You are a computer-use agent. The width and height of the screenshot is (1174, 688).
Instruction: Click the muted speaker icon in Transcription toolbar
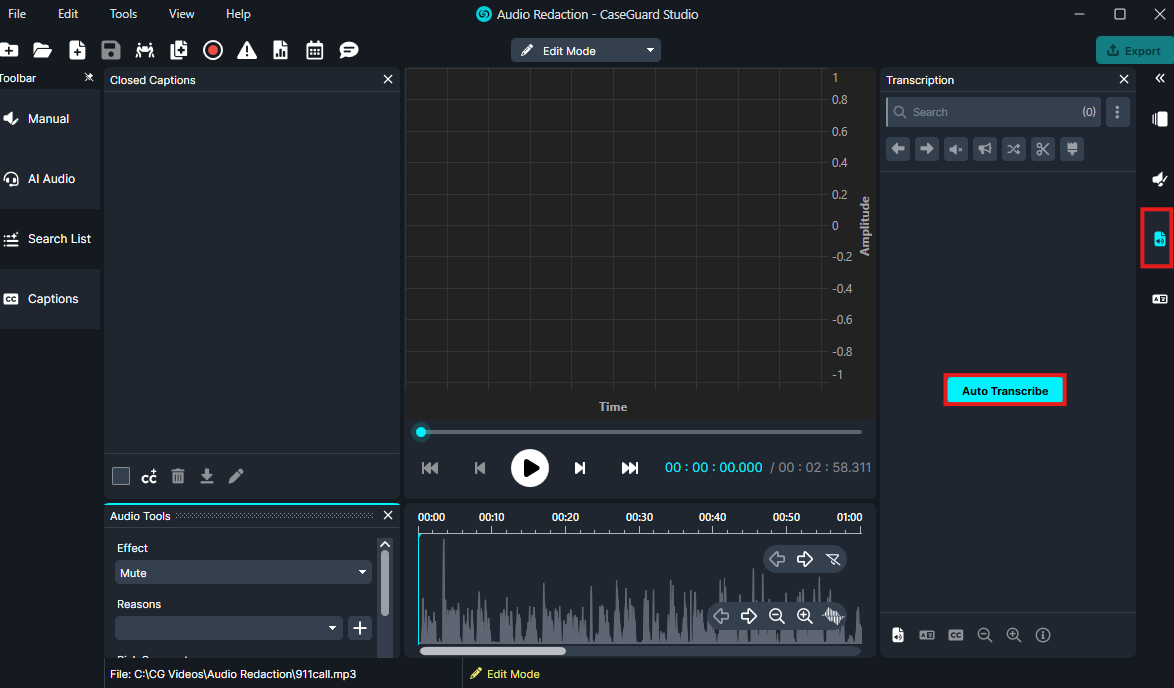[x=956, y=149]
